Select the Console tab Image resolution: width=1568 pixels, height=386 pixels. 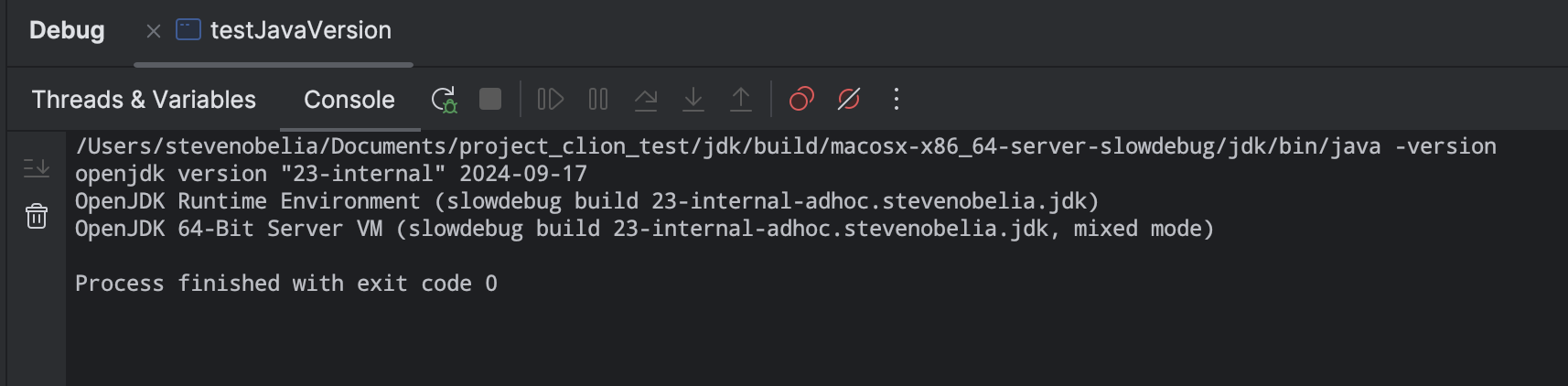(349, 100)
